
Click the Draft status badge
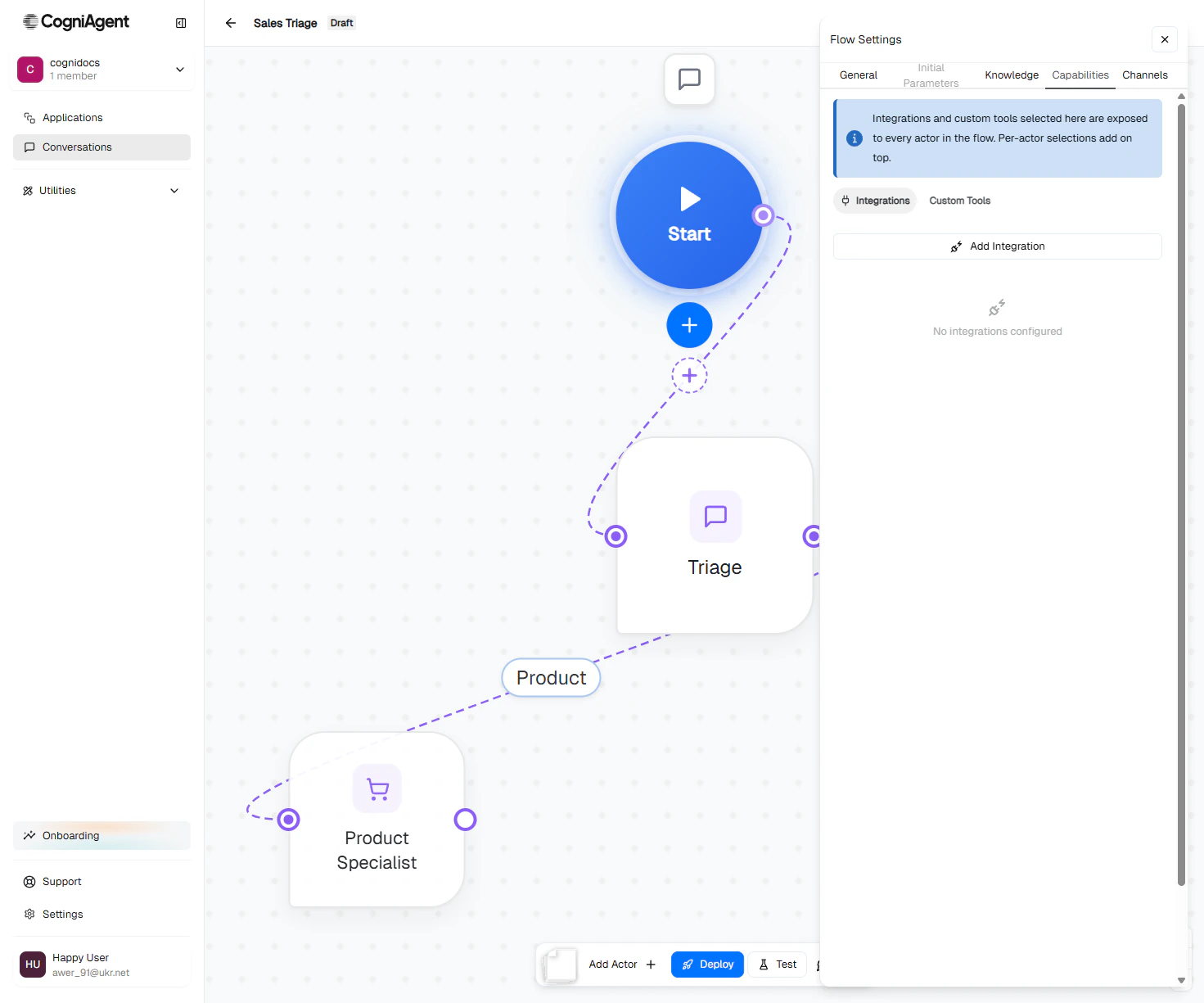click(x=341, y=23)
